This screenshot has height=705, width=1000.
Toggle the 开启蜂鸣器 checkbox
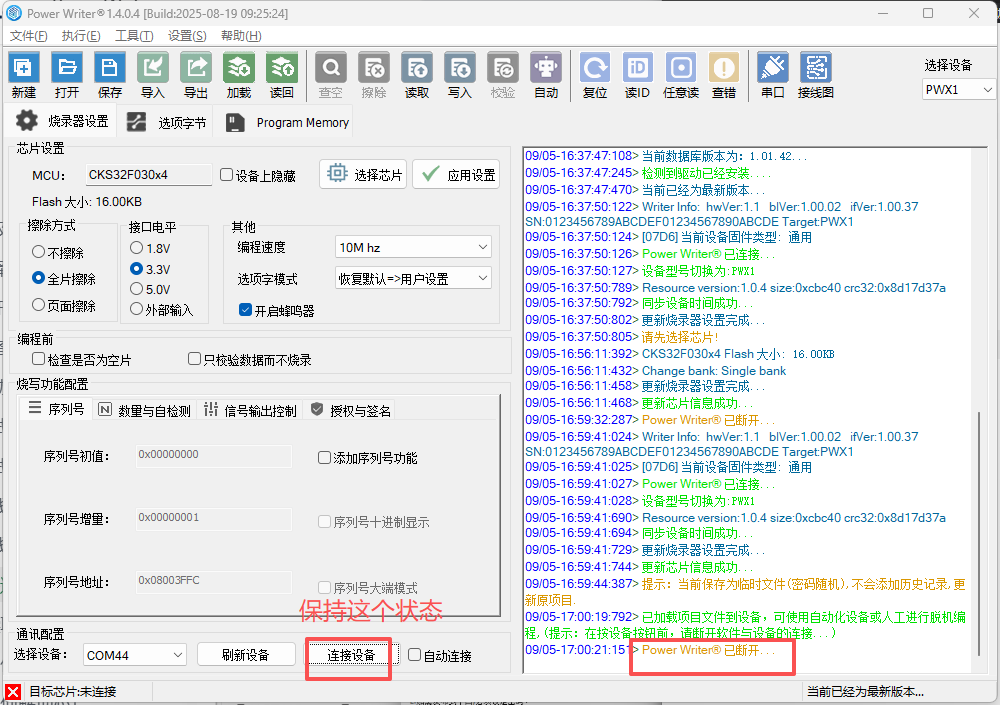[x=246, y=310]
